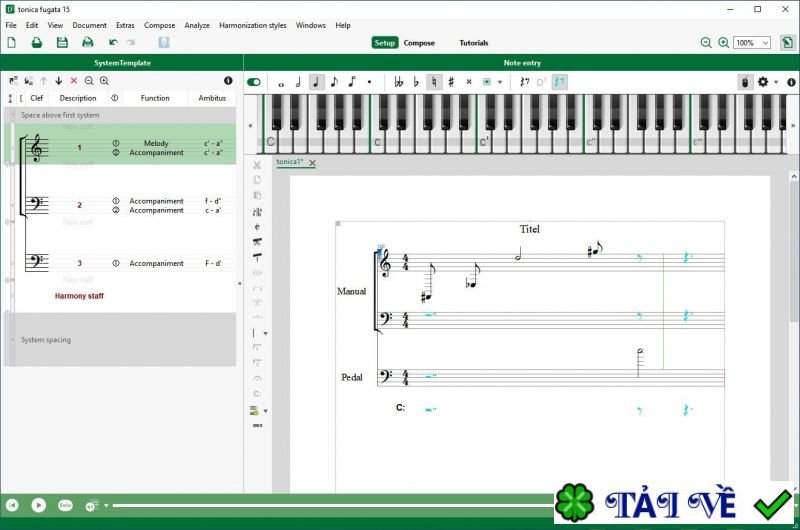Click the Function column header

(155, 98)
